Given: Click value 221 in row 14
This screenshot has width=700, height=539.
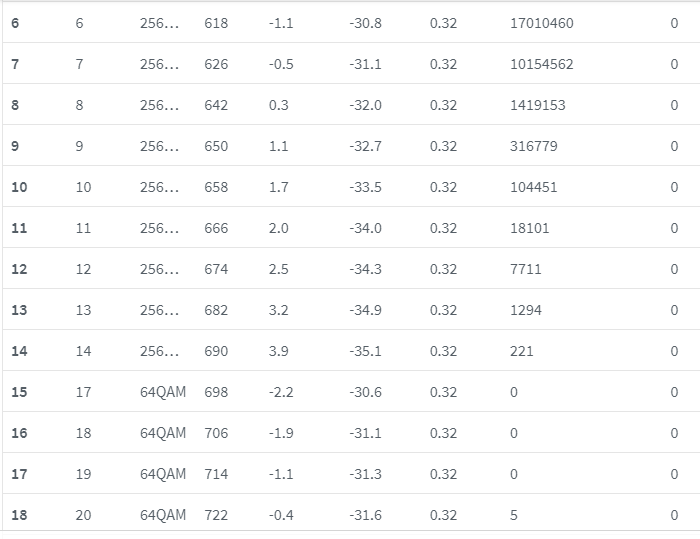Looking at the screenshot, I should point(521,351).
